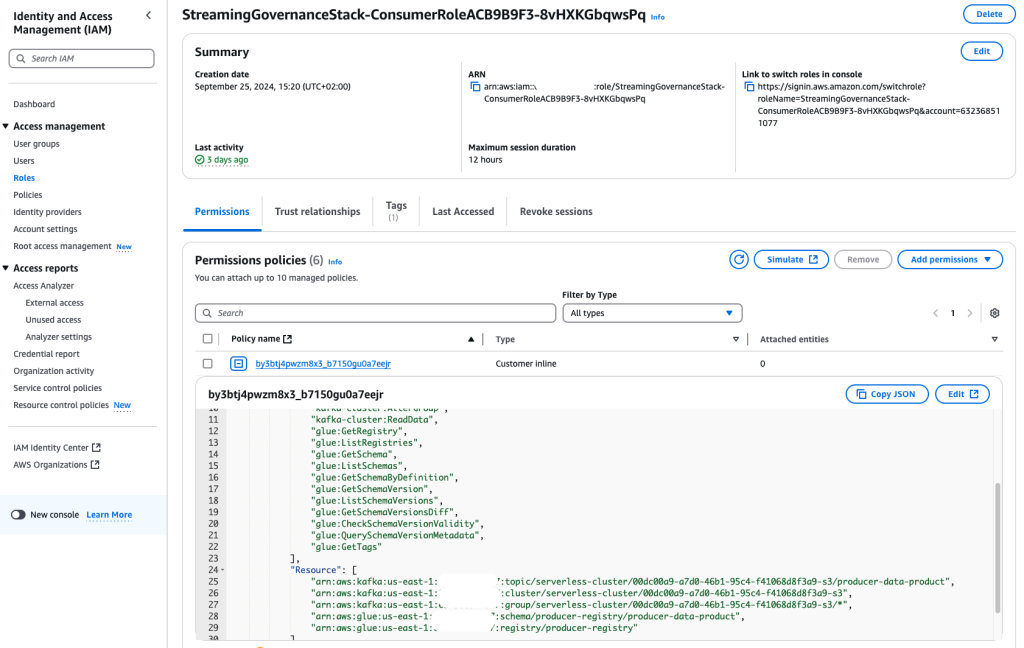Viewport: 1024px width, 648px height.
Task: Open the by3btj4pwzm8x3_b7150gu0a7eejr policy link
Action: point(323,364)
